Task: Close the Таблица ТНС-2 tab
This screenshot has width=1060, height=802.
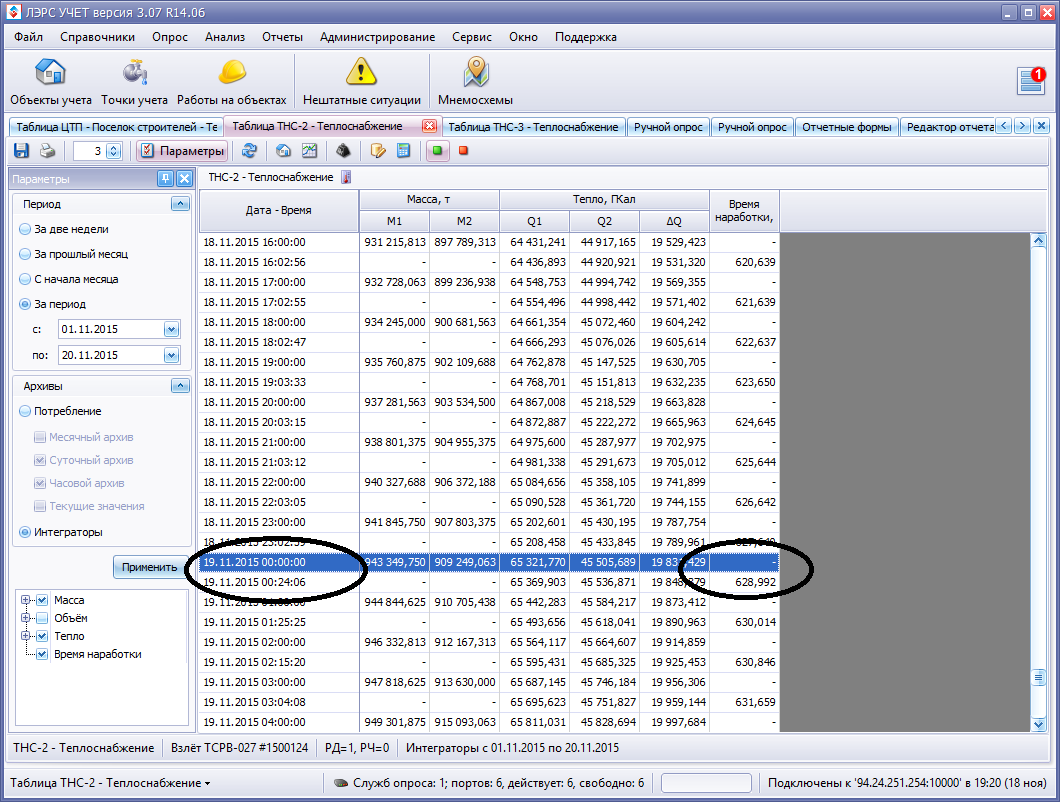Action: coord(429,126)
